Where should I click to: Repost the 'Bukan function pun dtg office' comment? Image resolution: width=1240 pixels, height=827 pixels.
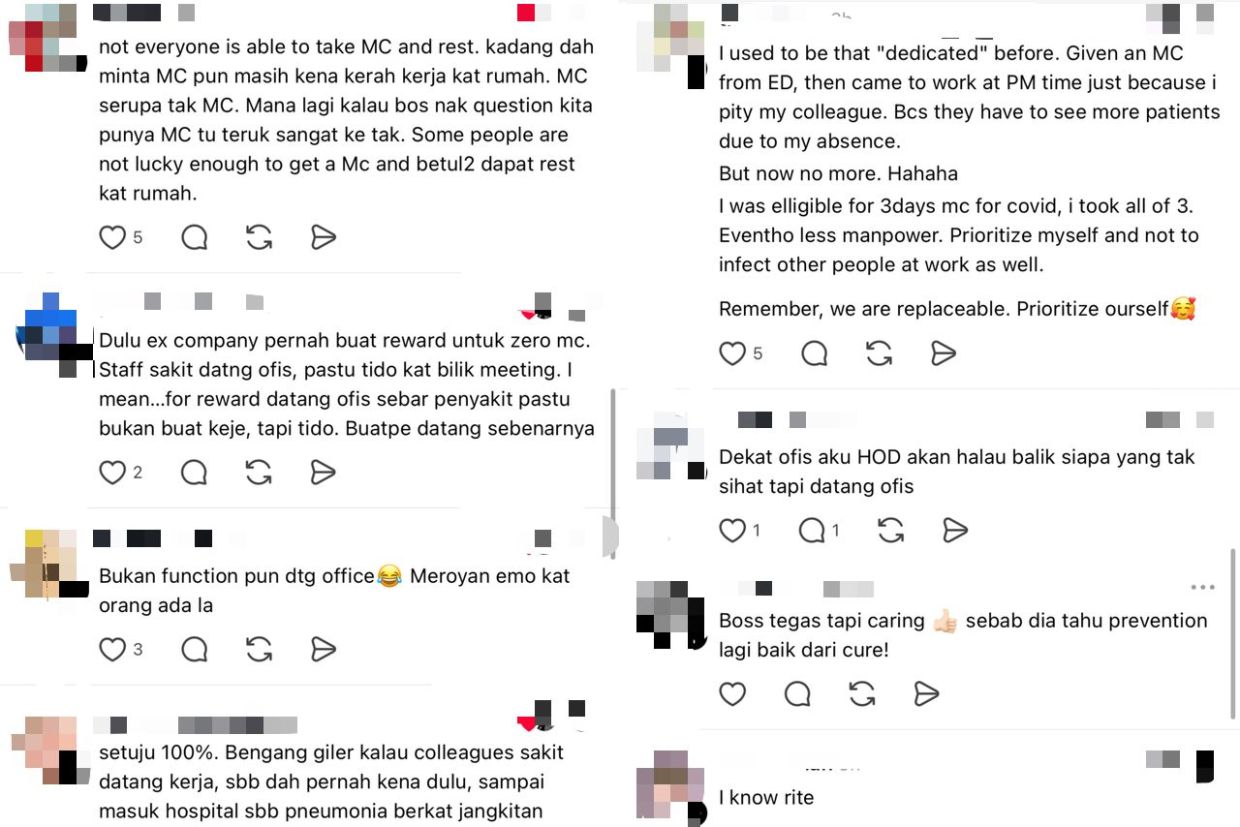point(259,649)
